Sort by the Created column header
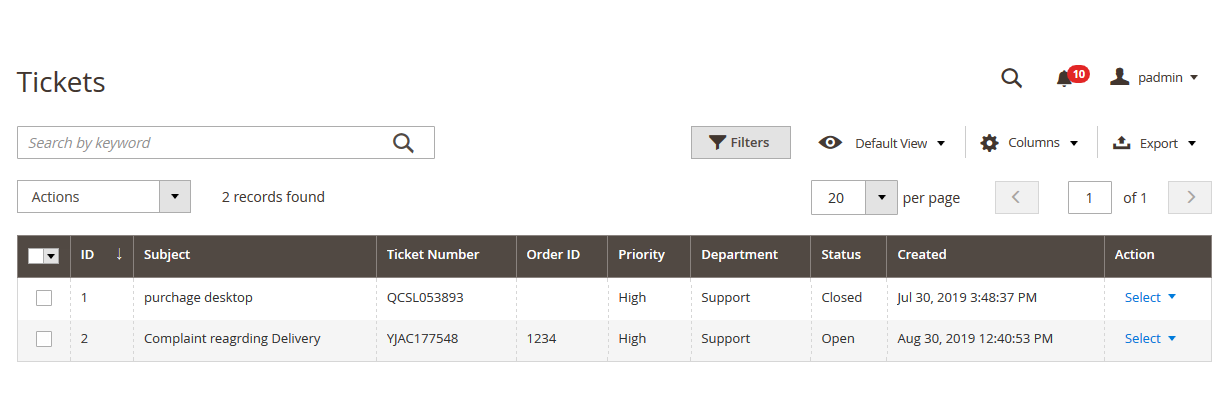This screenshot has width=1230, height=399. [x=922, y=255]
